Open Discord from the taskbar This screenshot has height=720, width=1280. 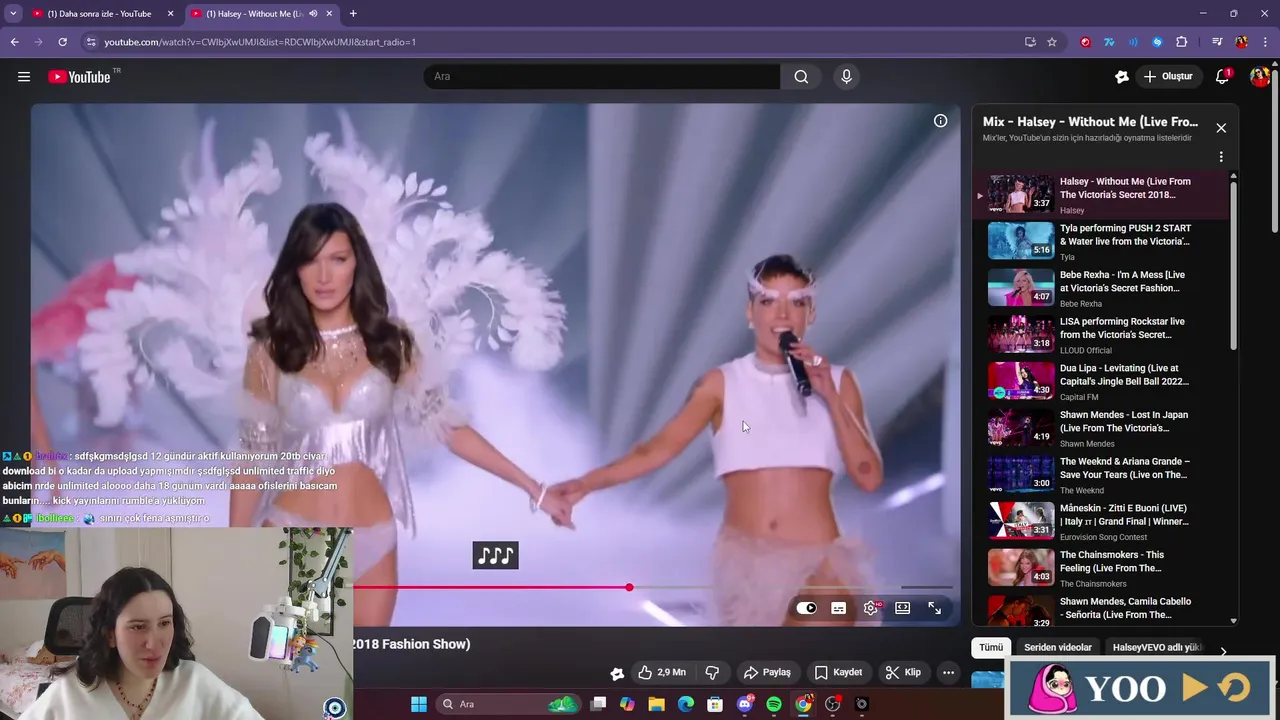pyautogui.click(x=744, y=704)
